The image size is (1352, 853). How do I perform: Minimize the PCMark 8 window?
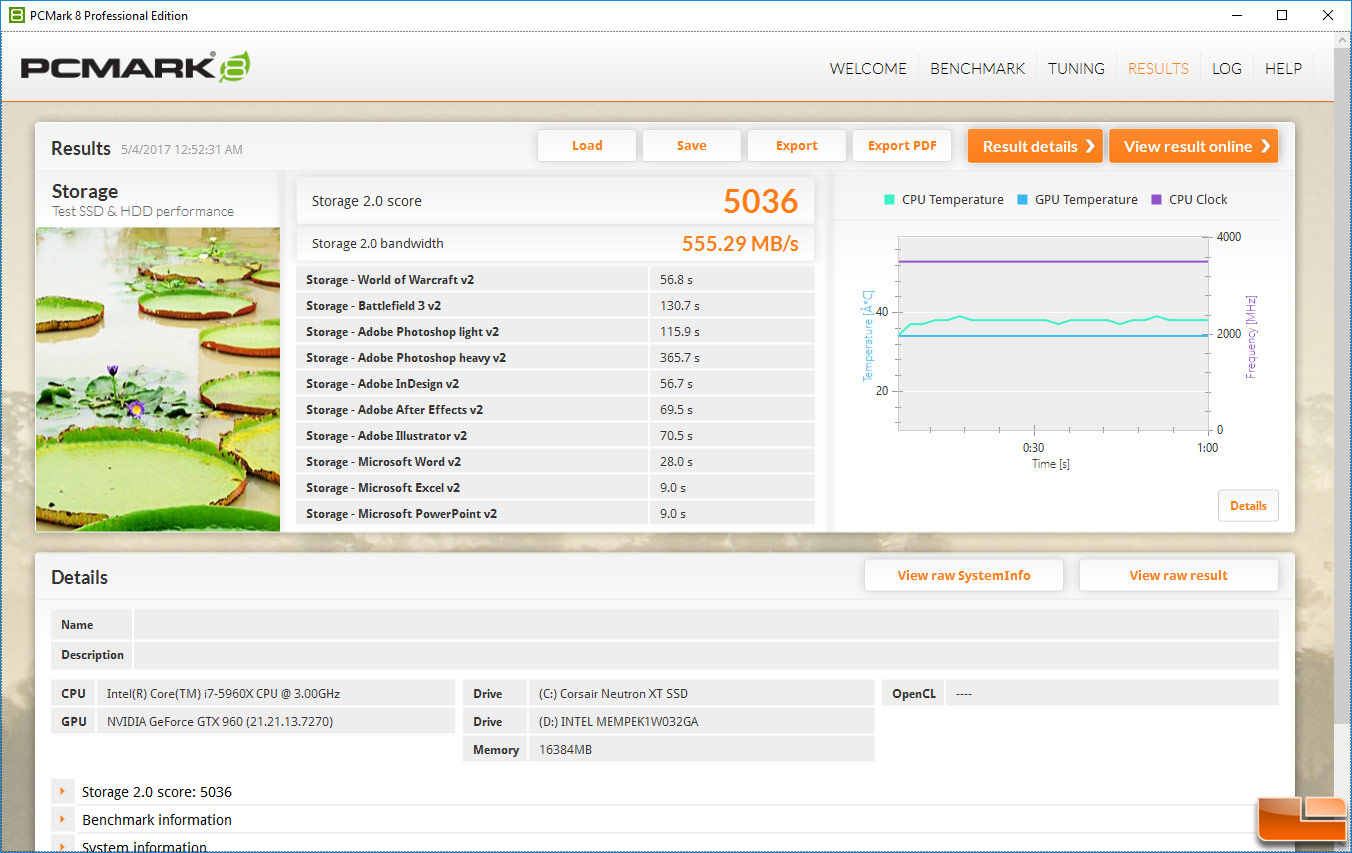pos(1237,15)
